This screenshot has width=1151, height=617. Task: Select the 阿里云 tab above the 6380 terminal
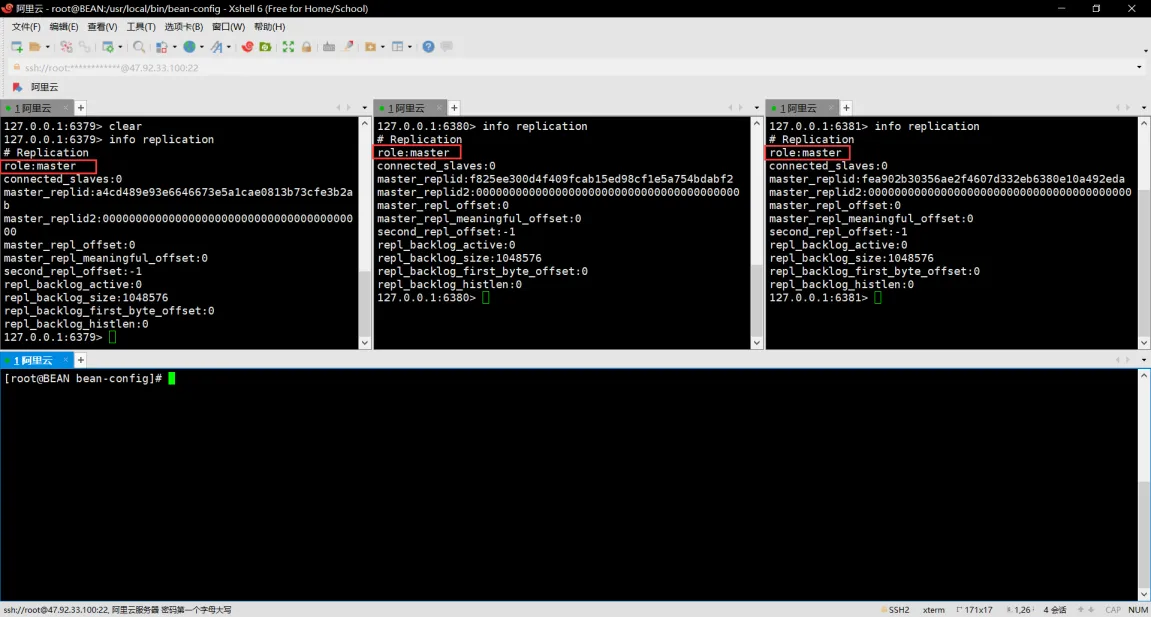pos(406,108)
